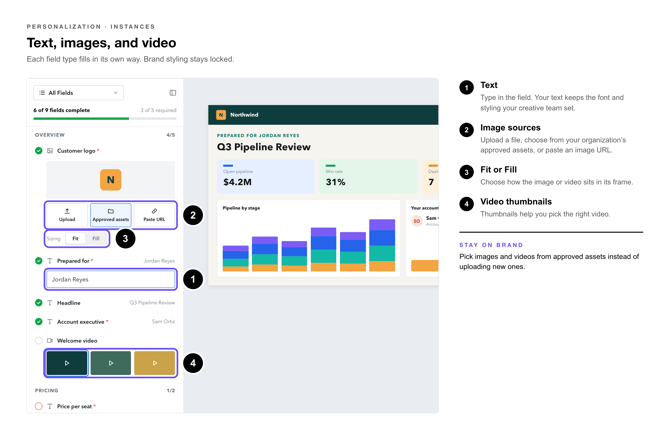Set image sizing to Fill
The height and width of the screenshot is (430, 670).
pyautogui.click(x=96, y=239)
